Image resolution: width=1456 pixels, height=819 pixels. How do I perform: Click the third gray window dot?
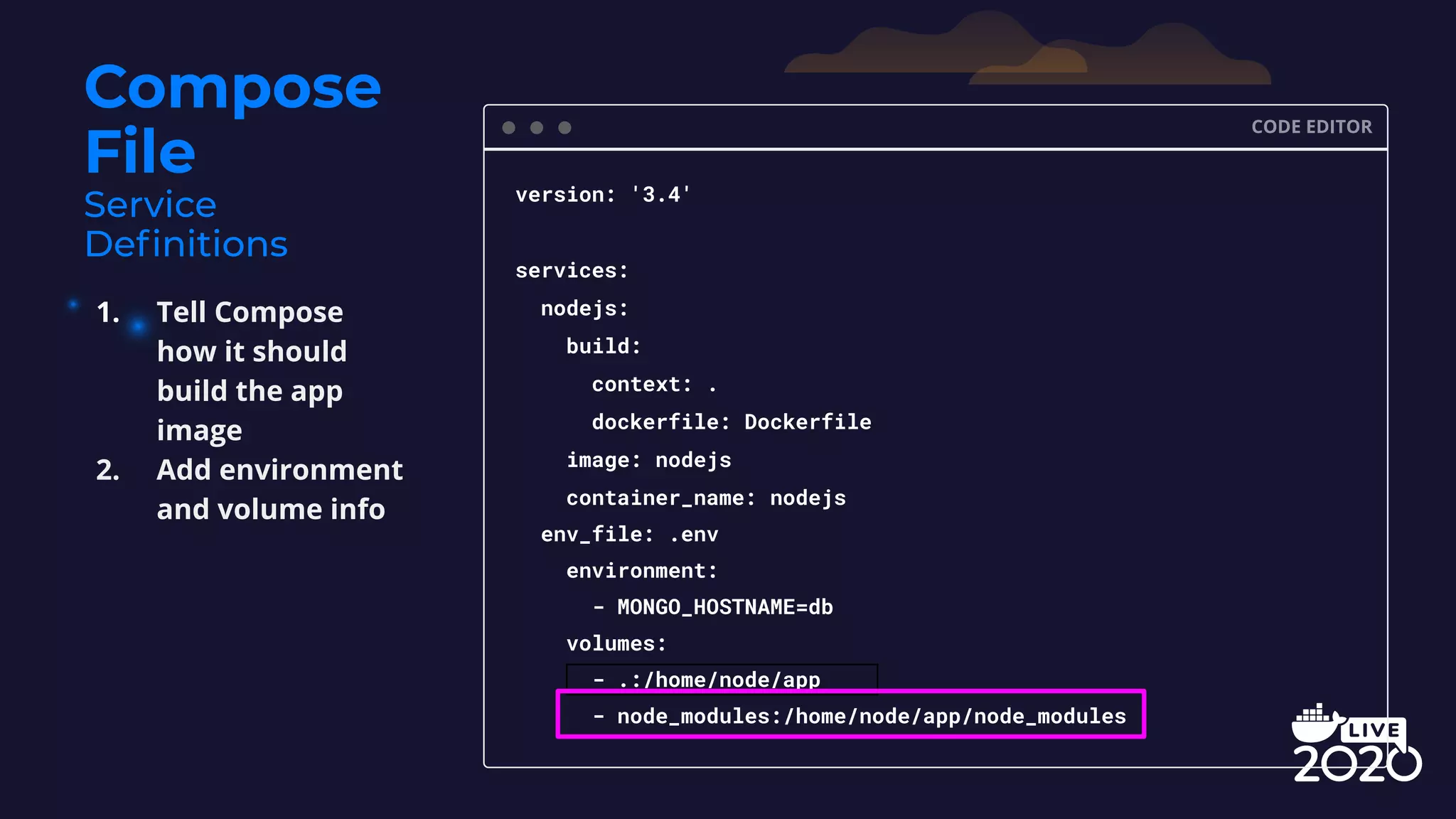[564, 128]
